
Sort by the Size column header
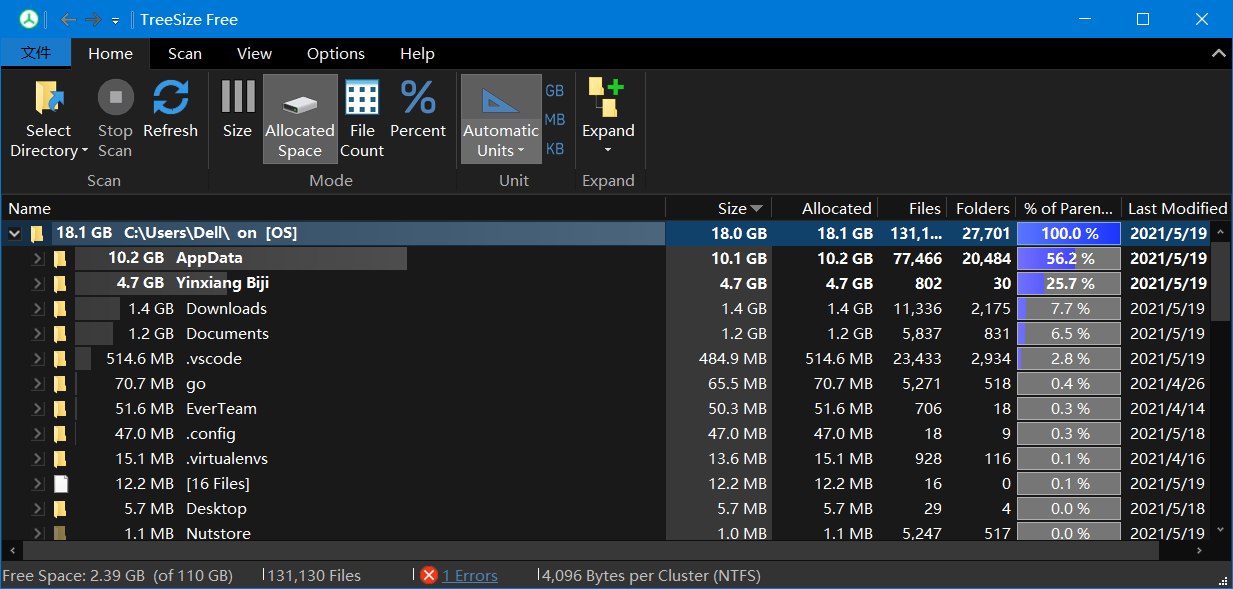[x=719, y=208]
